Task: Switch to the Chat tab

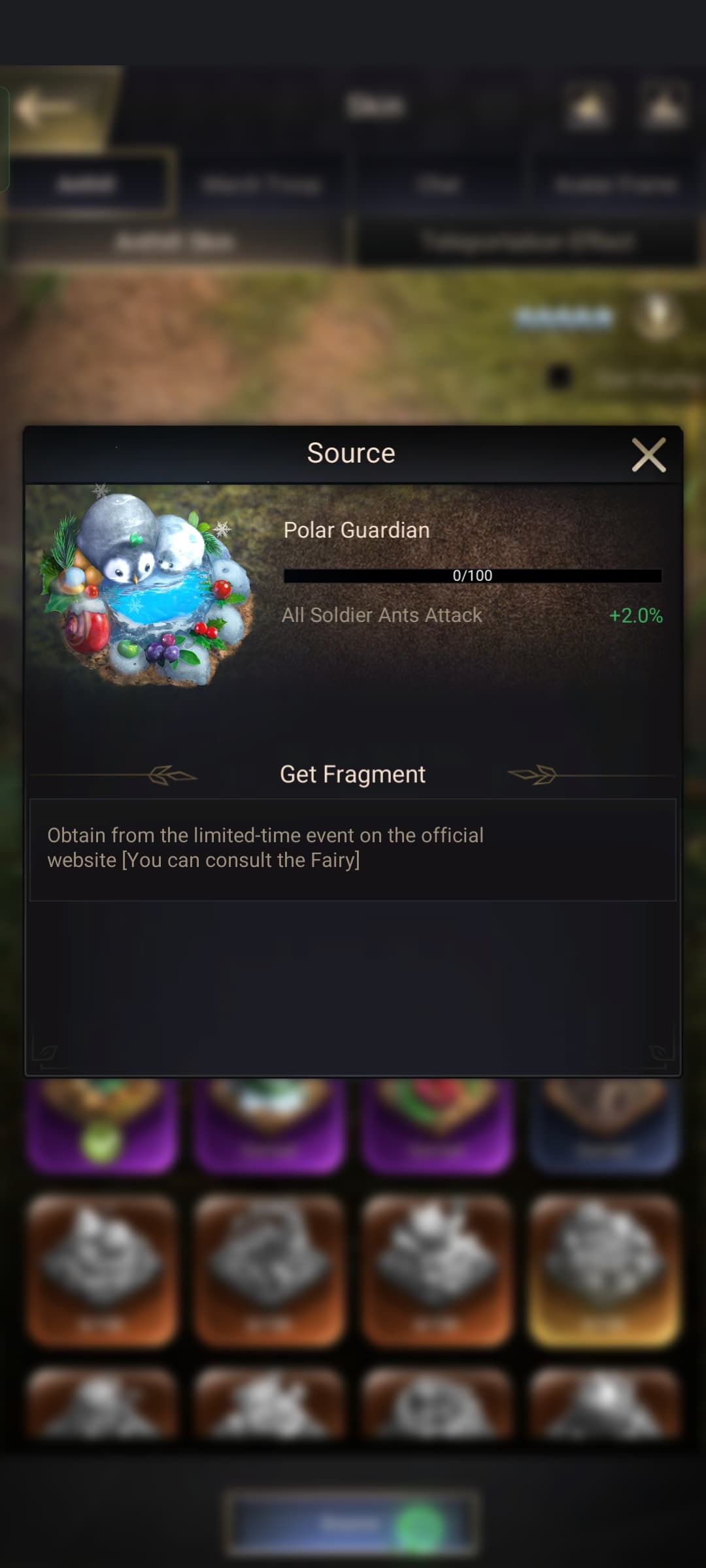Action: pos(437,185)
